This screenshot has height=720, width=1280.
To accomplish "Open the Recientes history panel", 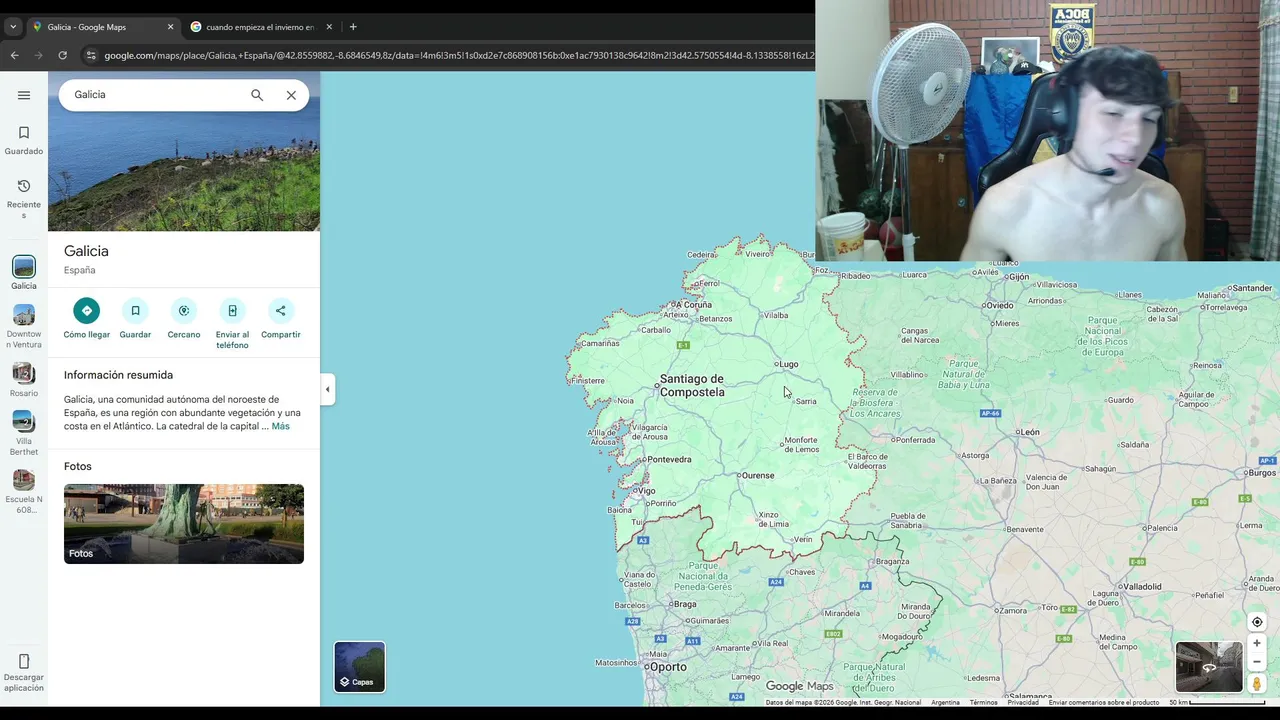I will [x=24, y=198].
